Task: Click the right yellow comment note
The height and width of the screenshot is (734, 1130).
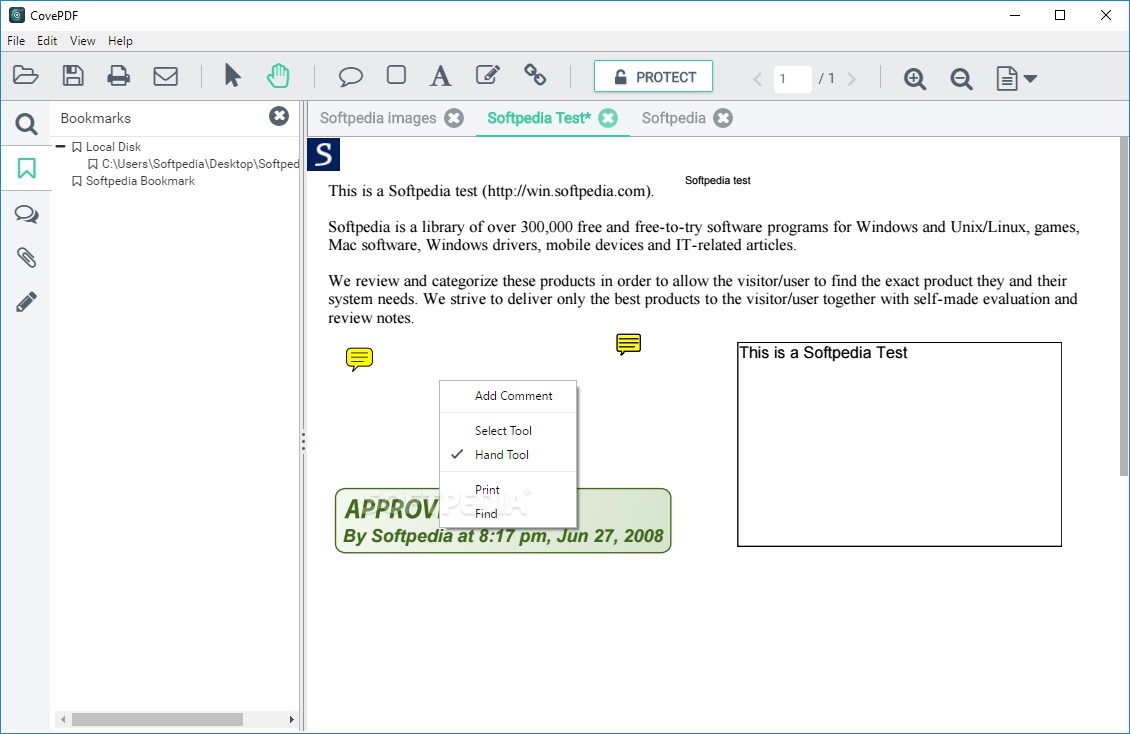Action: pos(628,344)
